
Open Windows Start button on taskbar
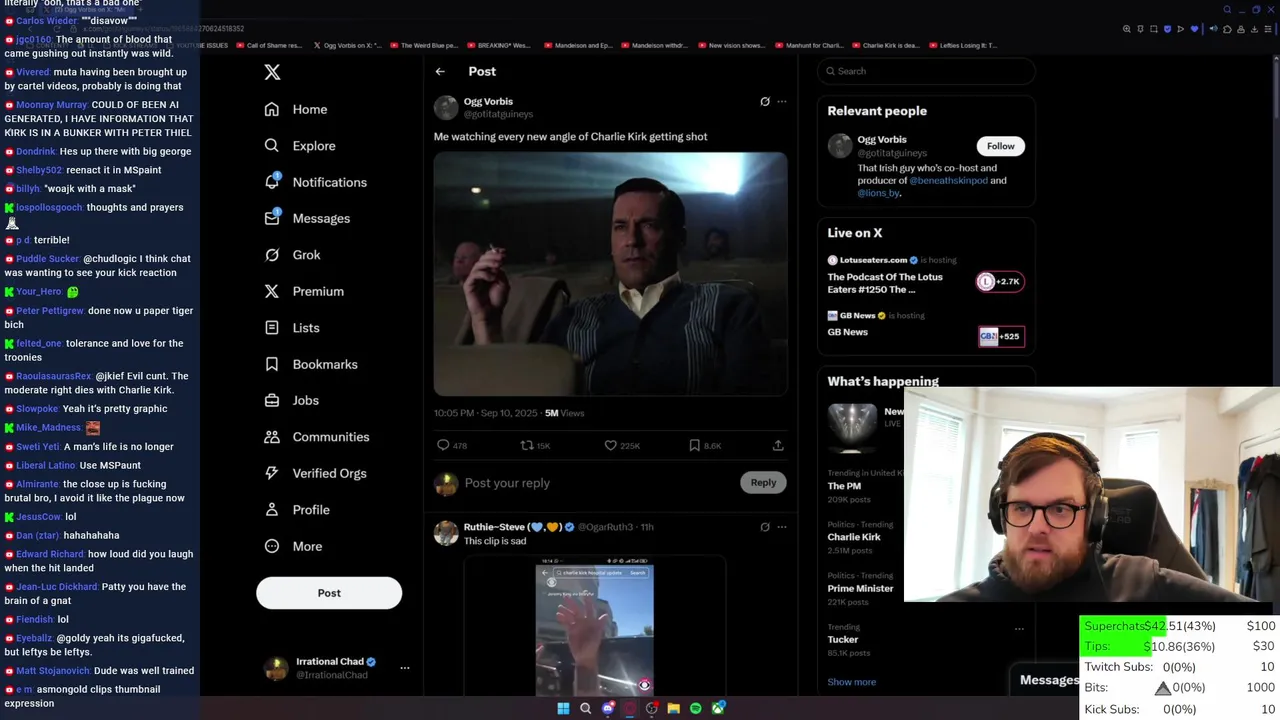pyautogui.click(x=563, y=709)
